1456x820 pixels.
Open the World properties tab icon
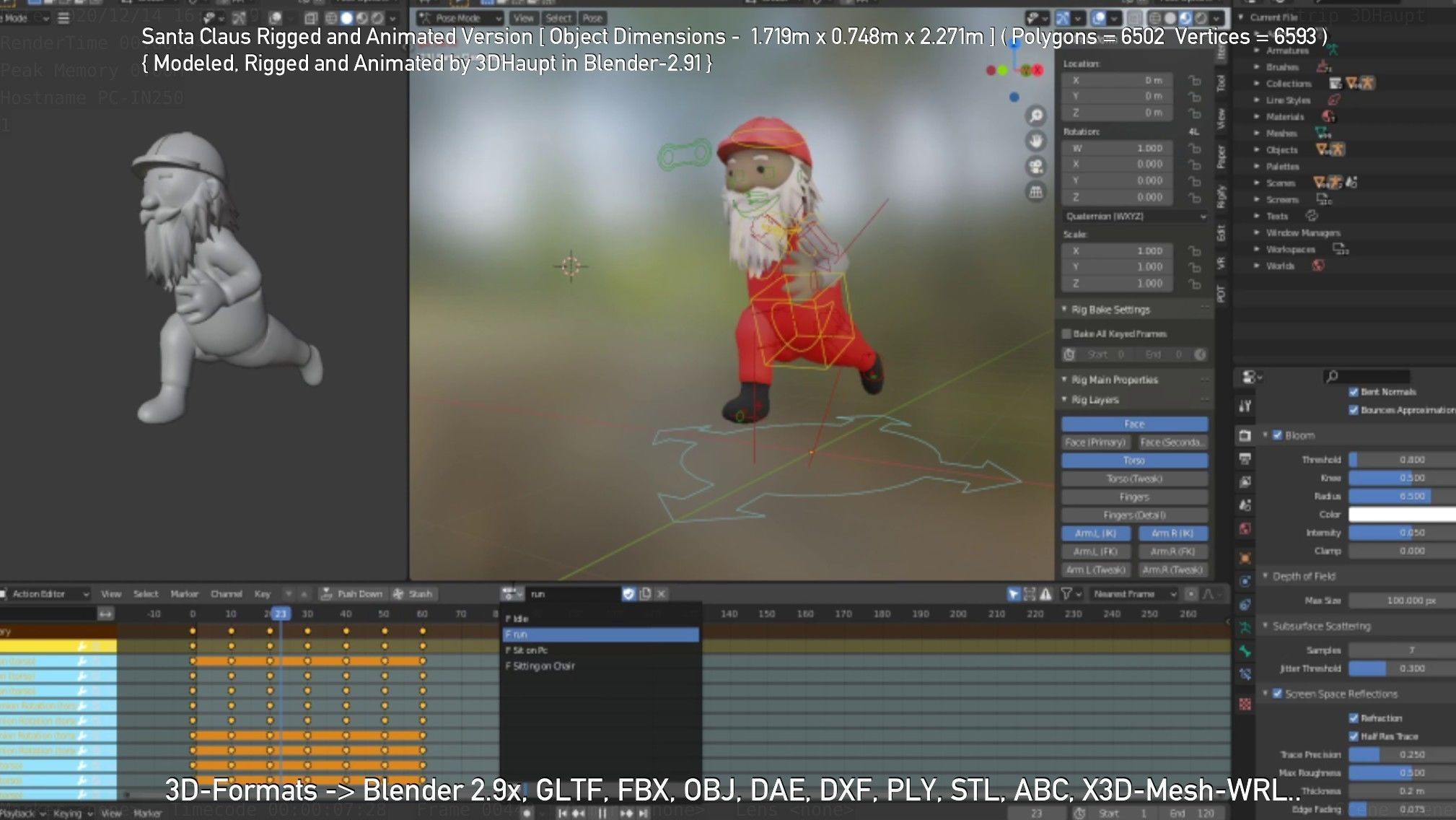1245,529
